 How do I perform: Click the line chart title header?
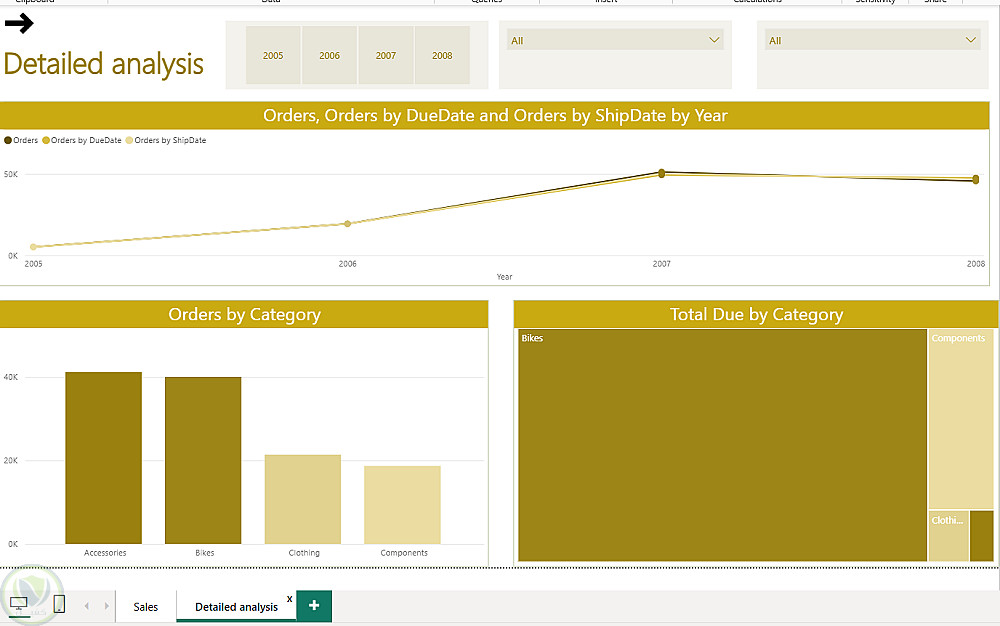495,115
